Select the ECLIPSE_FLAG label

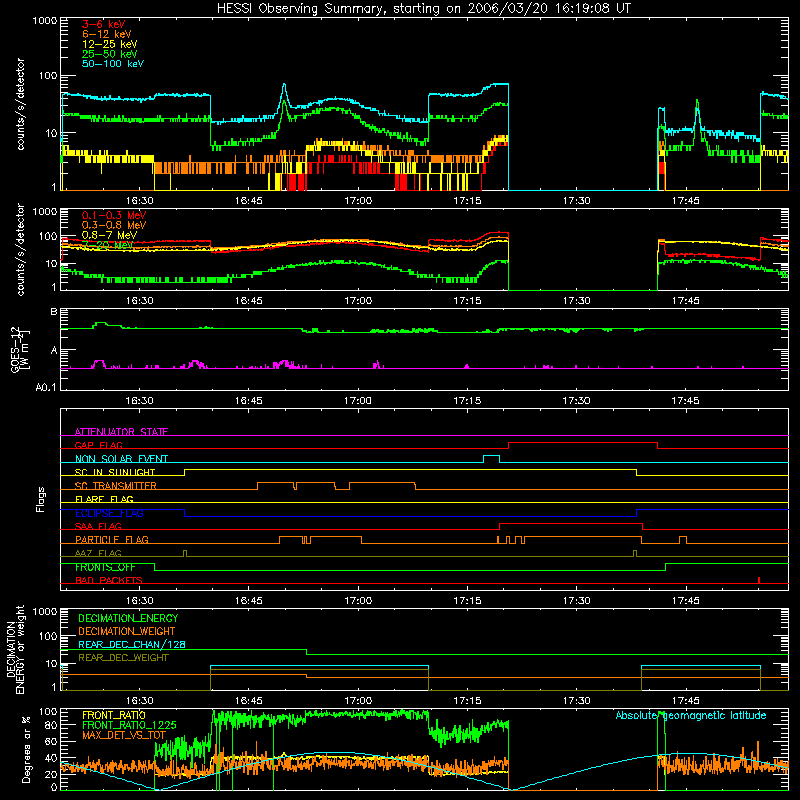click(109, 513)
